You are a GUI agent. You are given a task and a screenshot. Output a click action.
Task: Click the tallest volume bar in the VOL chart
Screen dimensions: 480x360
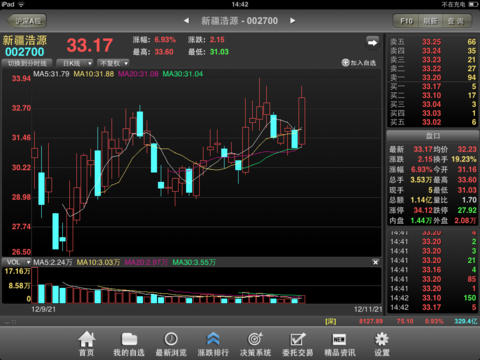(35, 285)
